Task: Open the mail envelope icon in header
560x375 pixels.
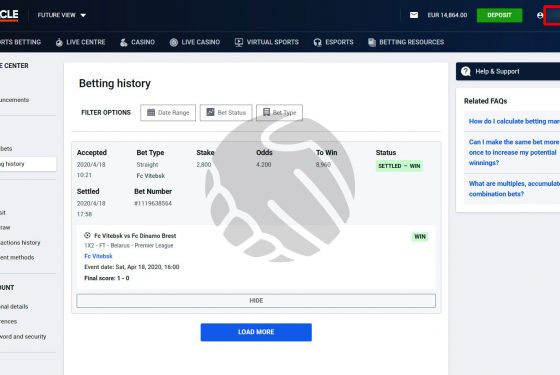Action: click(x=414, y=15)
